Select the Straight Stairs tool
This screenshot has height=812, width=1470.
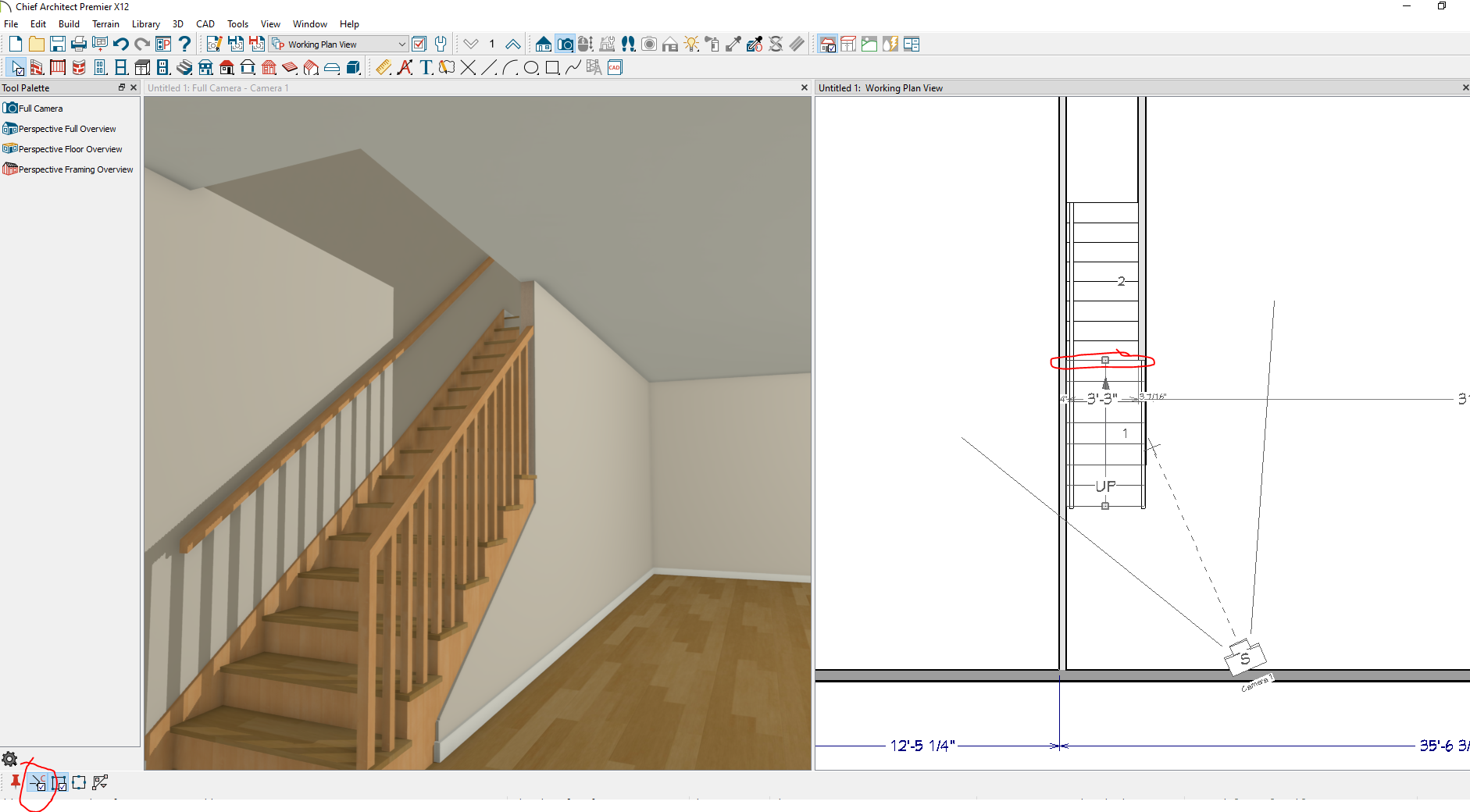click(x=184, y=68)
